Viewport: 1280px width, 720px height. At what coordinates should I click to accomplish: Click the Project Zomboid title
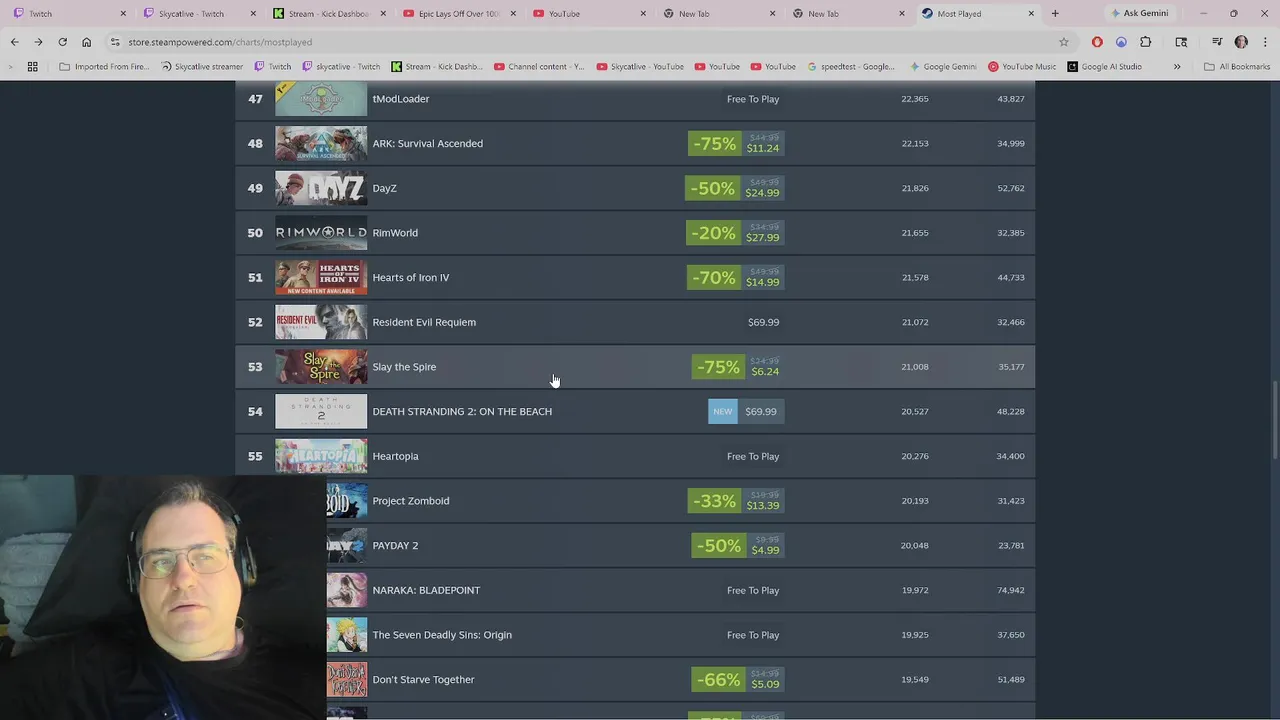coord(411,501)
